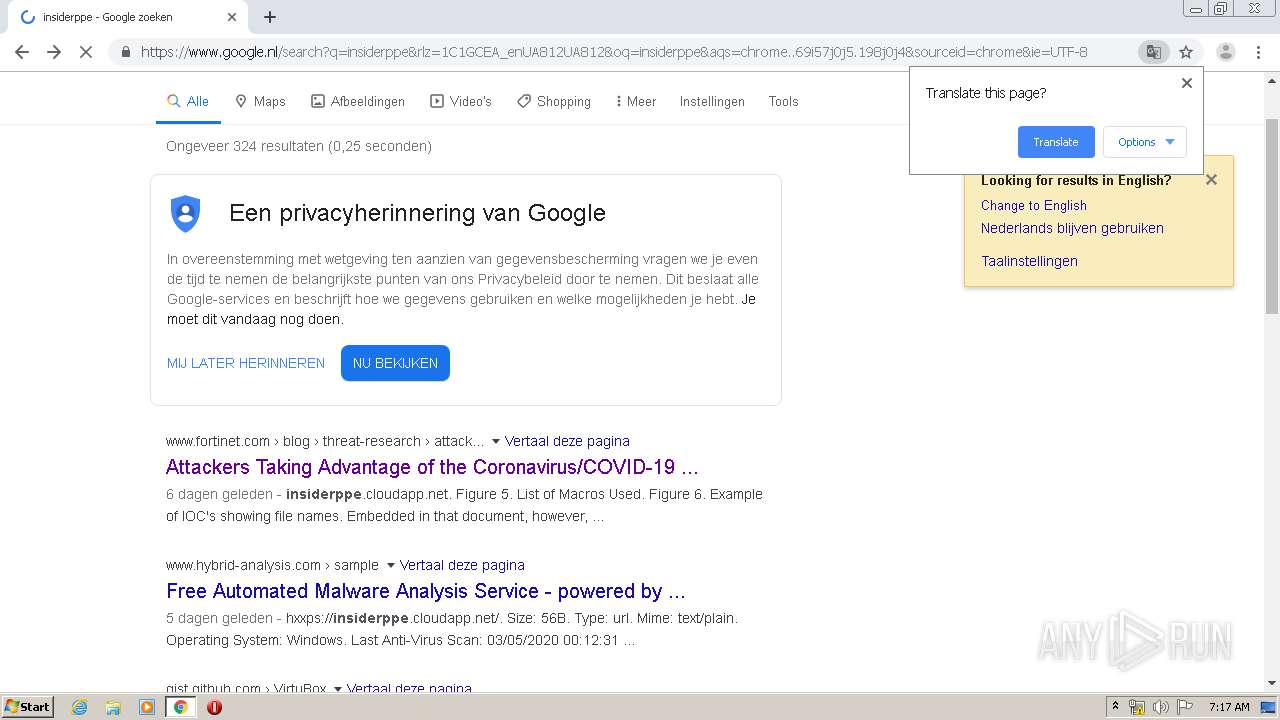Show hidden system tray icons

[1115, 707]
